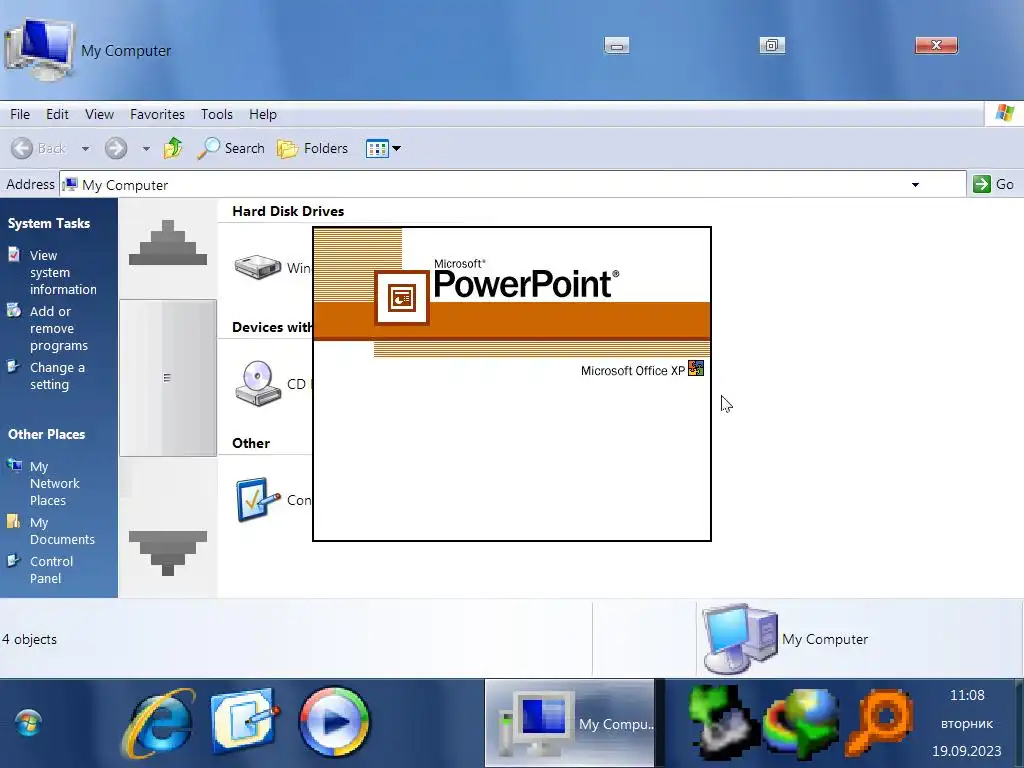Click the Microsoft Office XP logo
This screenshot has width=1024, height=768.
[696, 369]
